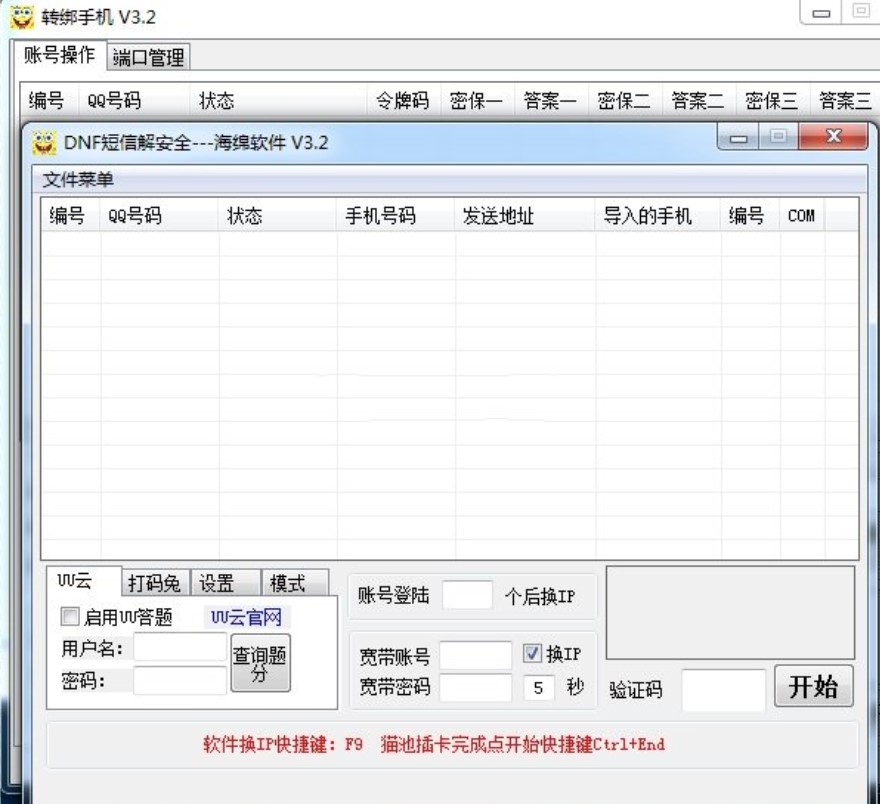Open the UU云官网 link
The width and height of the screenshot is (880, 804).
(244, 616)
